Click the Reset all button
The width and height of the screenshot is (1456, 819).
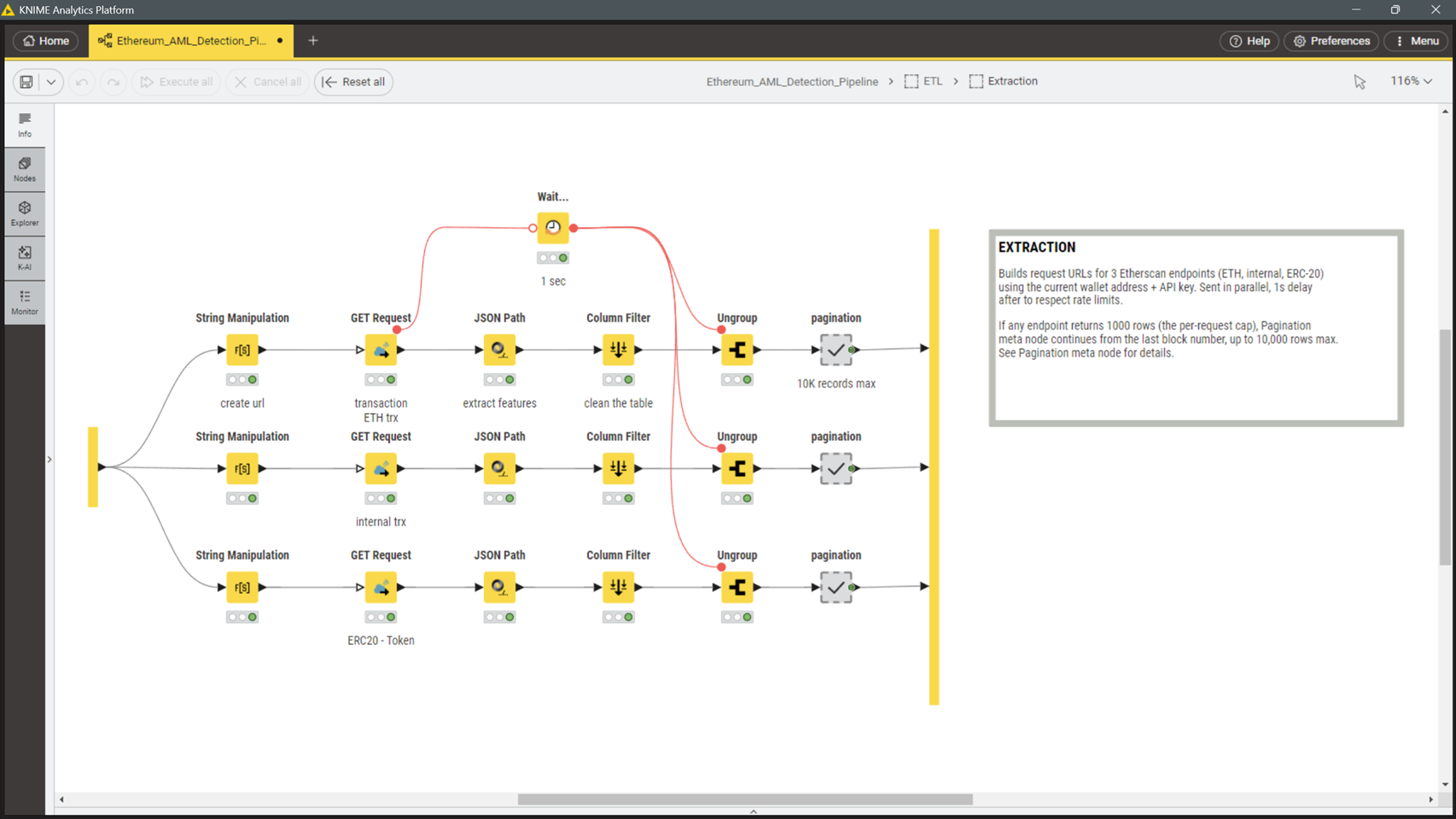353,82
